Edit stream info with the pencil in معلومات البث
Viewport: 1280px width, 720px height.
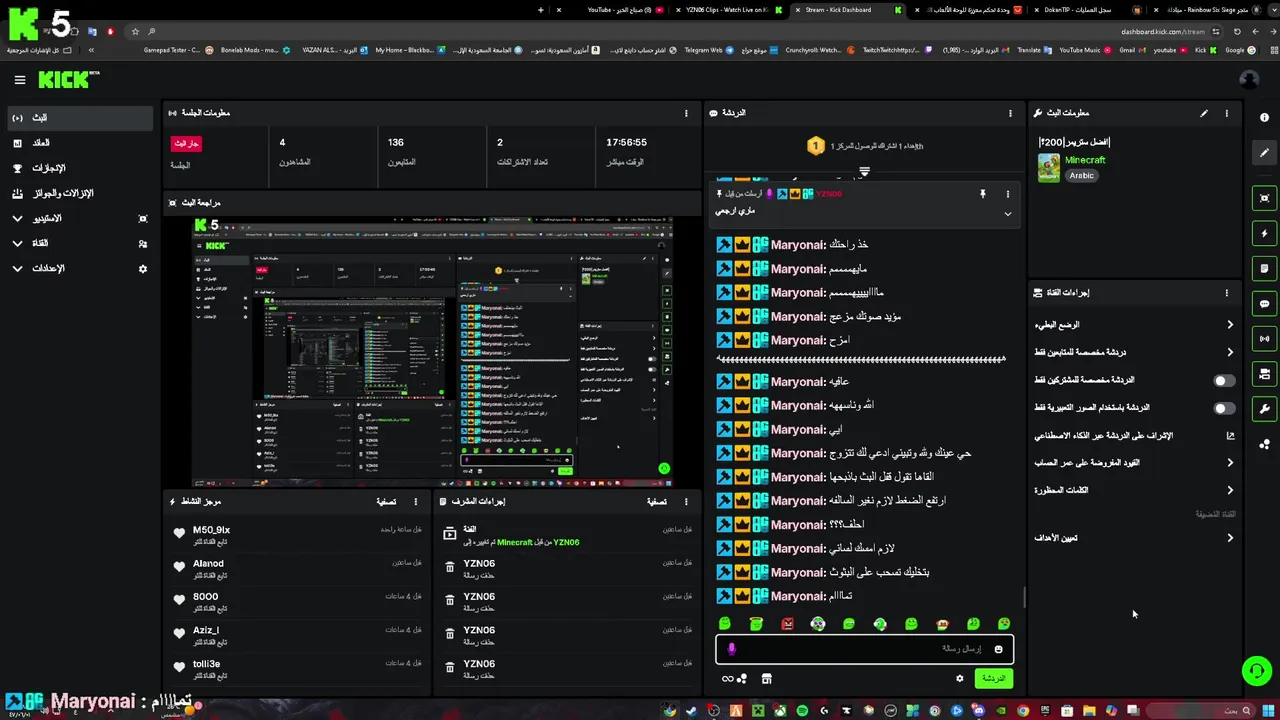point(1203,113)
